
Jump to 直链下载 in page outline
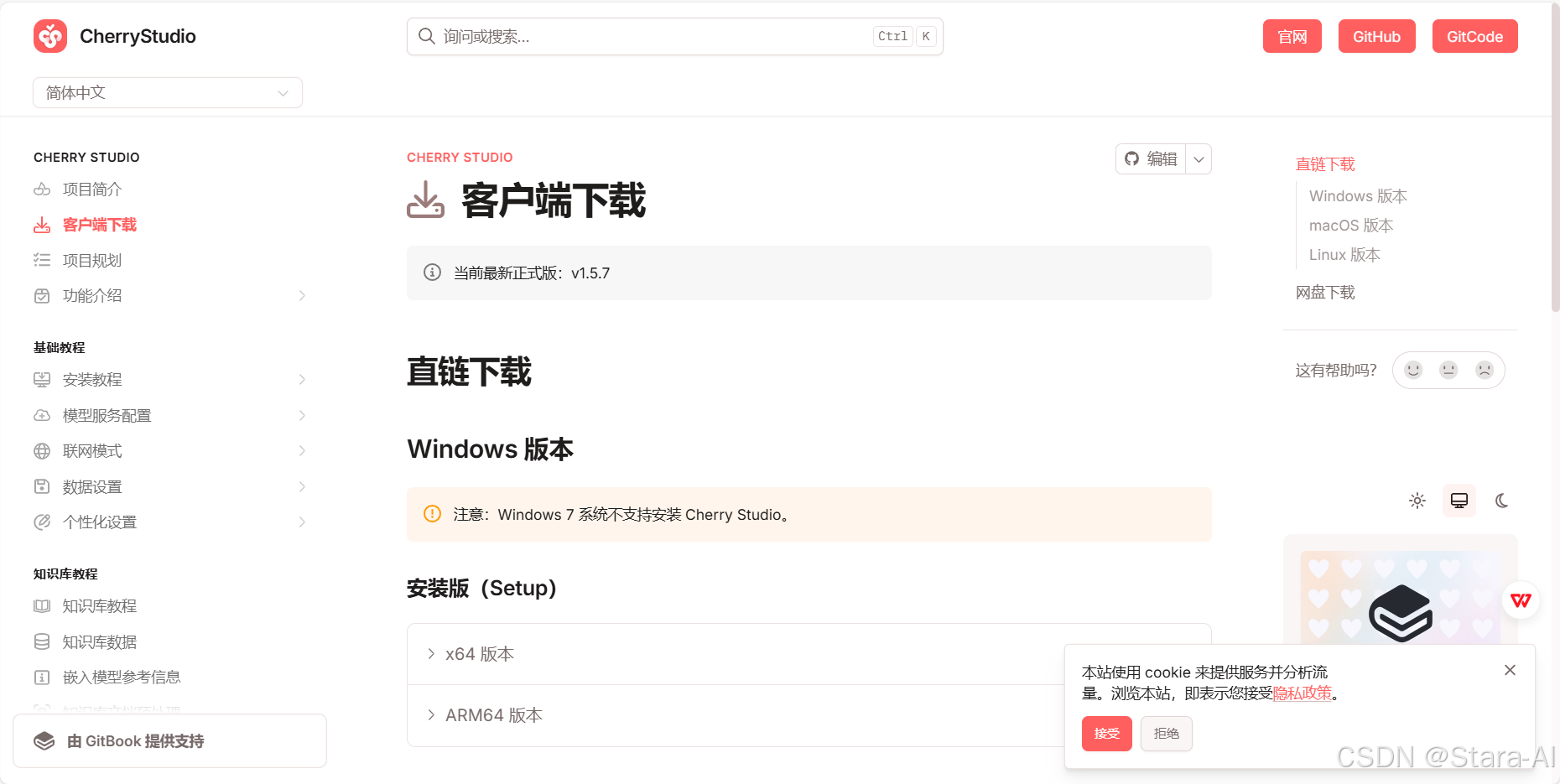[1325, 164]
